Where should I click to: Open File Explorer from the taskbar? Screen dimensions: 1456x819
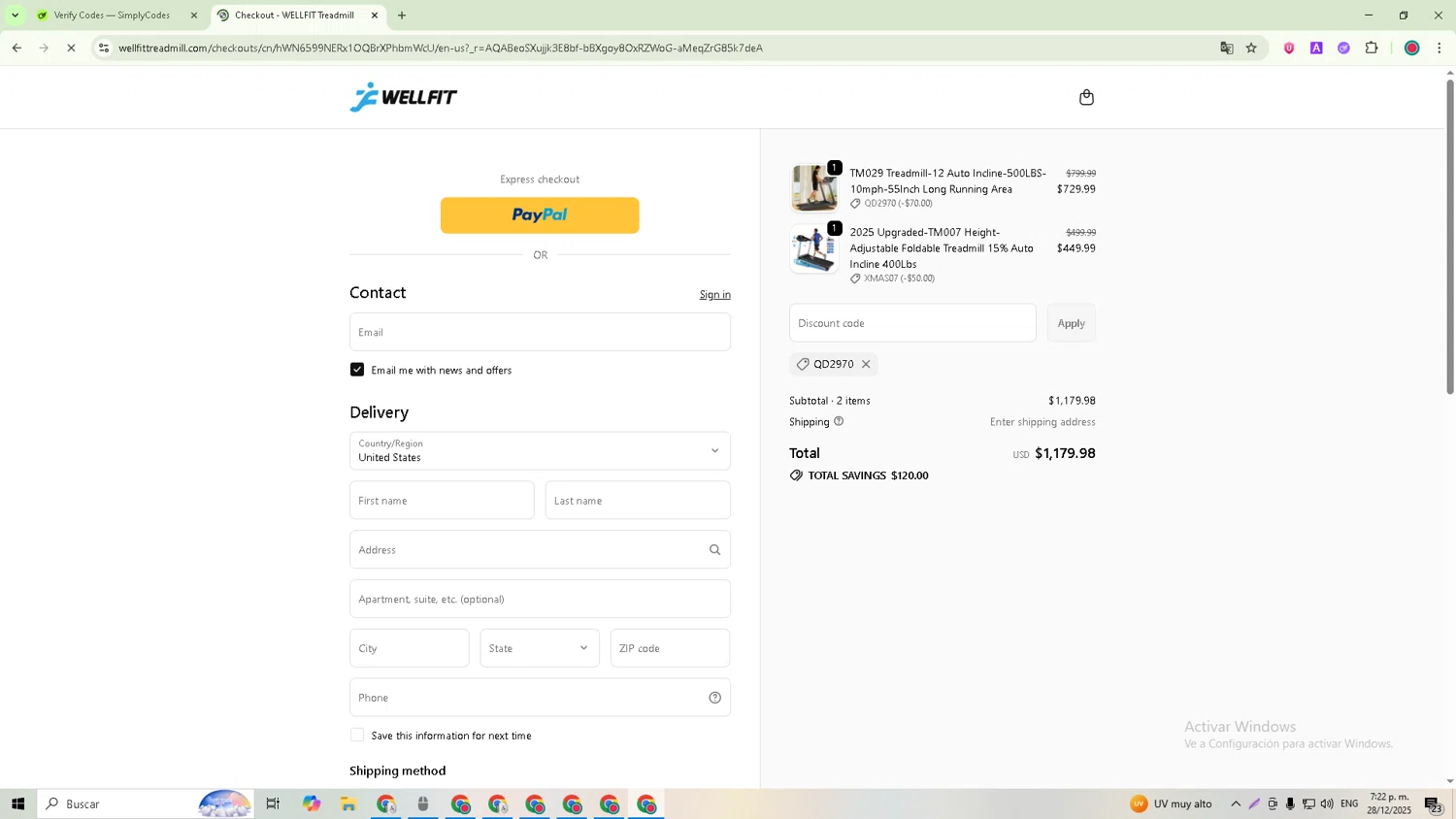point(348,803)
